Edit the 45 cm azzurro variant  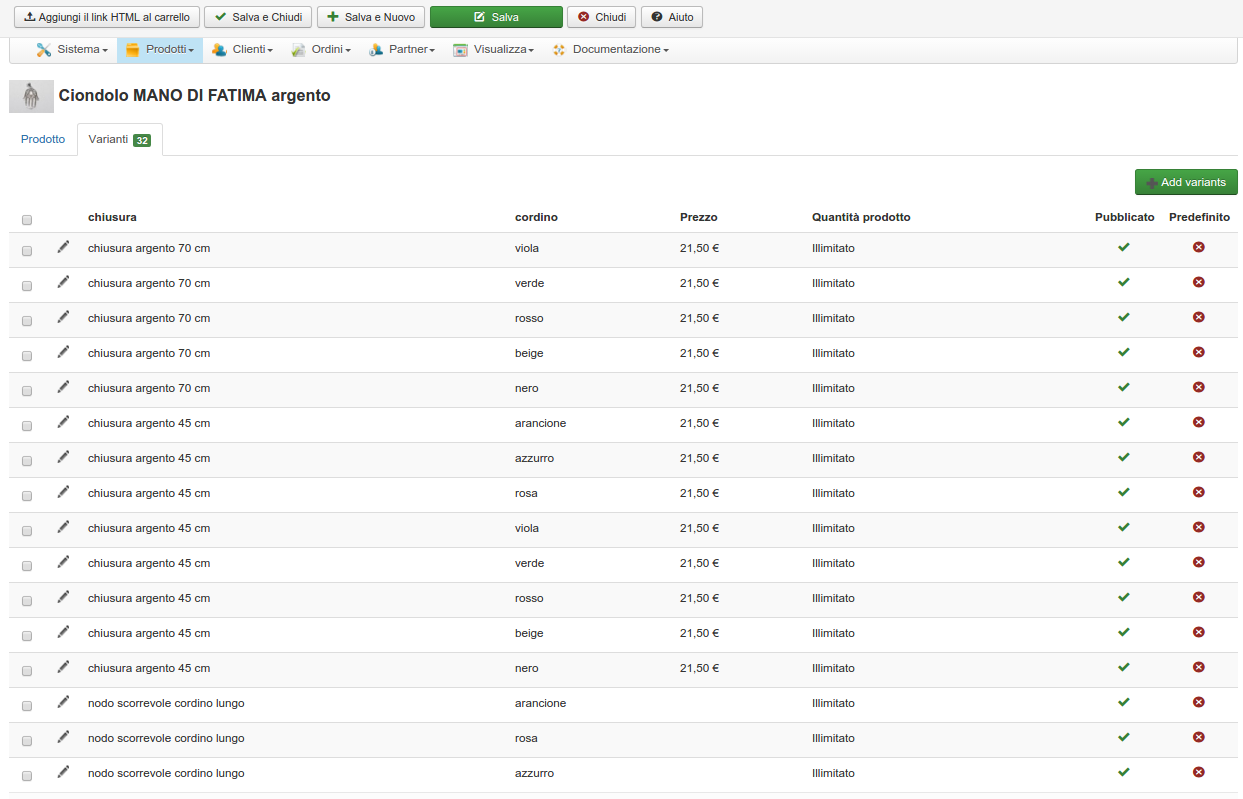tap(64, 457)
